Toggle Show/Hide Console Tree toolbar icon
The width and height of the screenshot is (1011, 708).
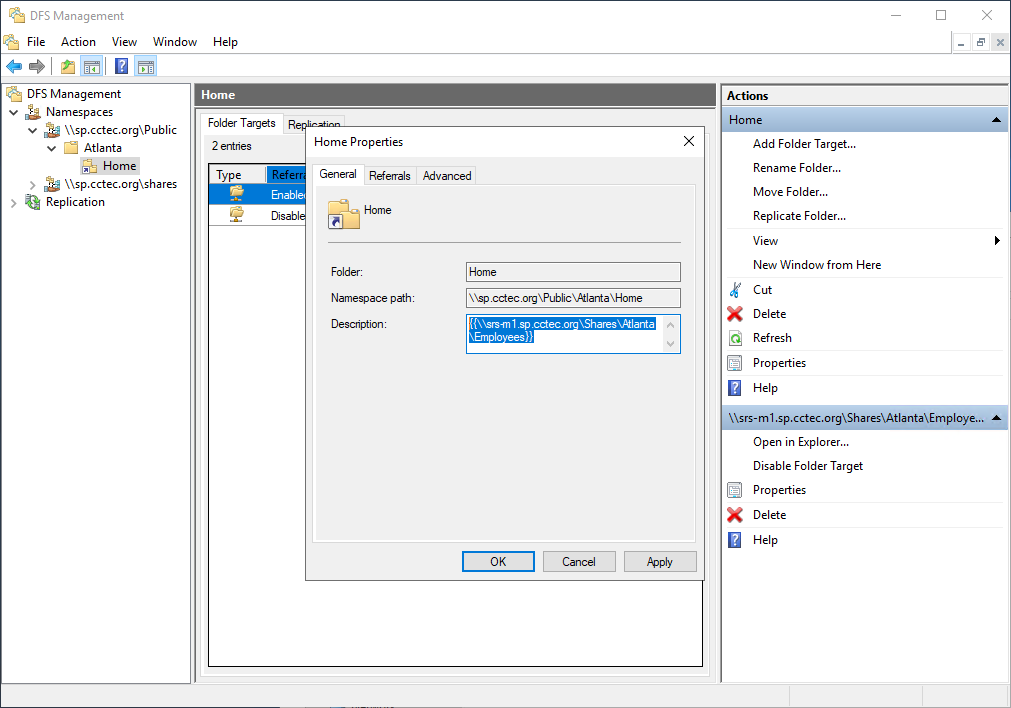coord(91,67)
